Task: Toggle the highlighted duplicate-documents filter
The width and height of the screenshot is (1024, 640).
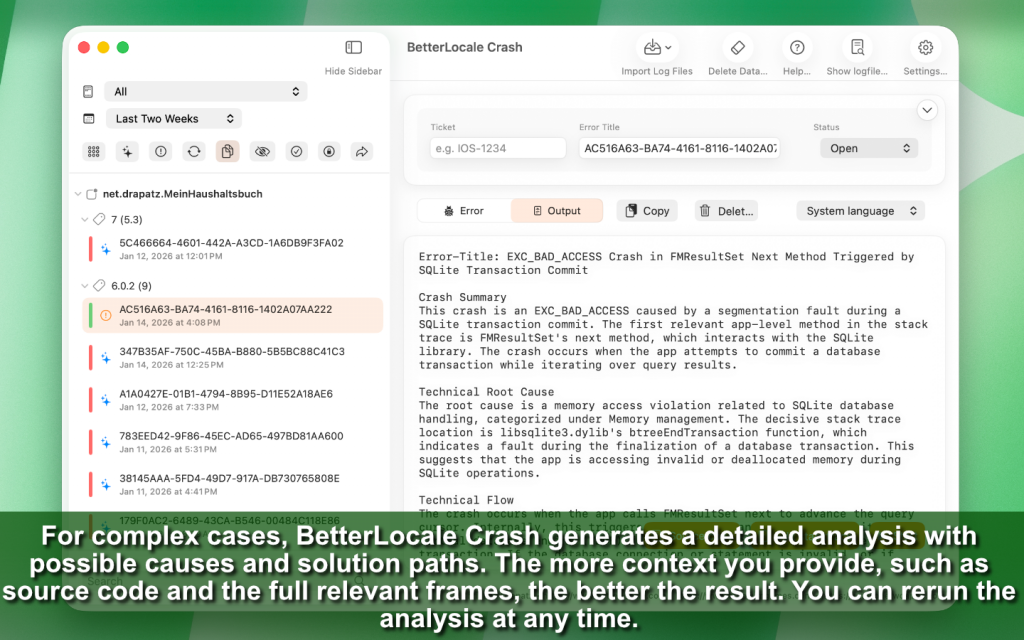Action: point(228,151)
